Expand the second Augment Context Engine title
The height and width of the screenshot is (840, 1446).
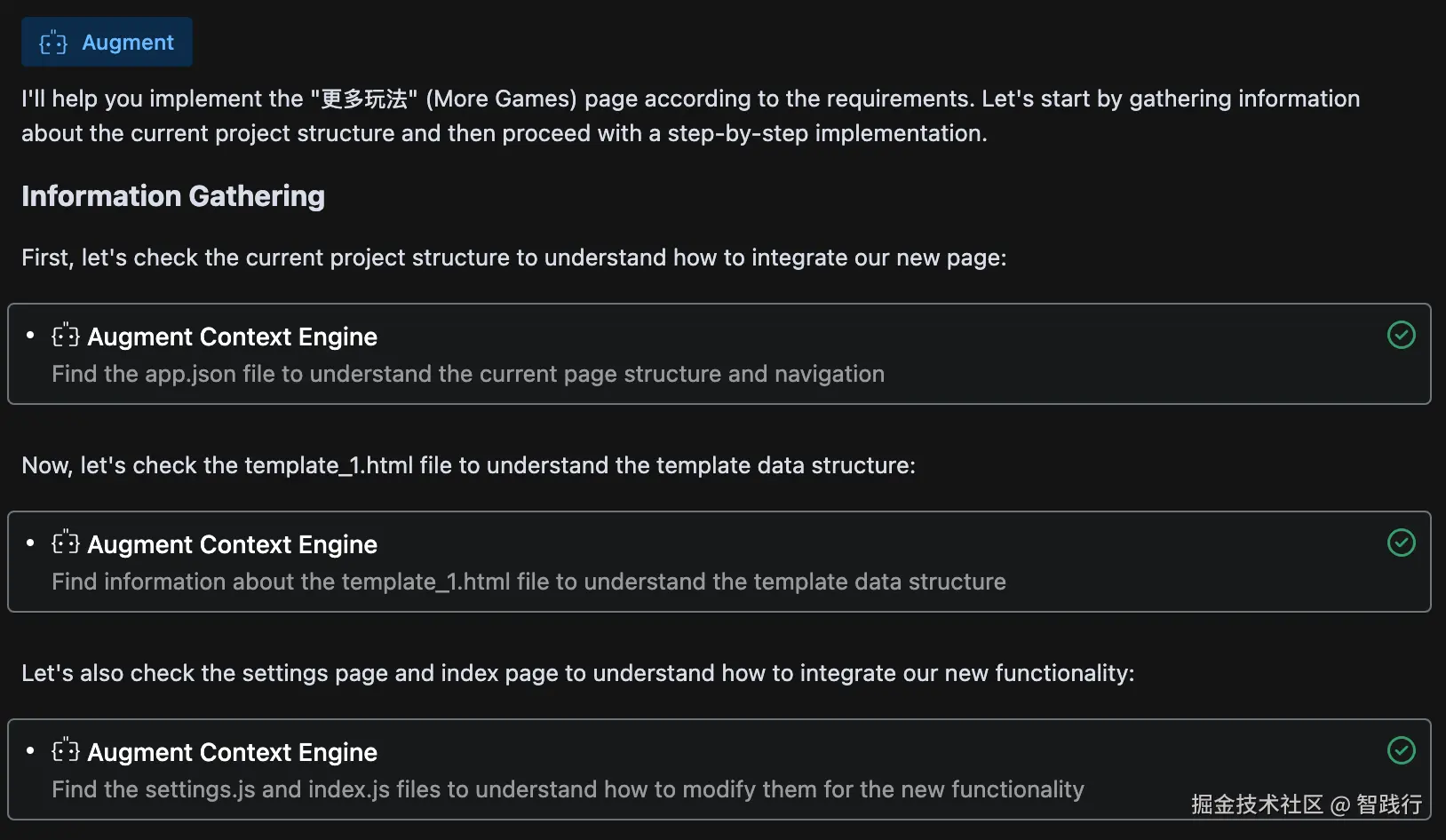click(232, 544)
